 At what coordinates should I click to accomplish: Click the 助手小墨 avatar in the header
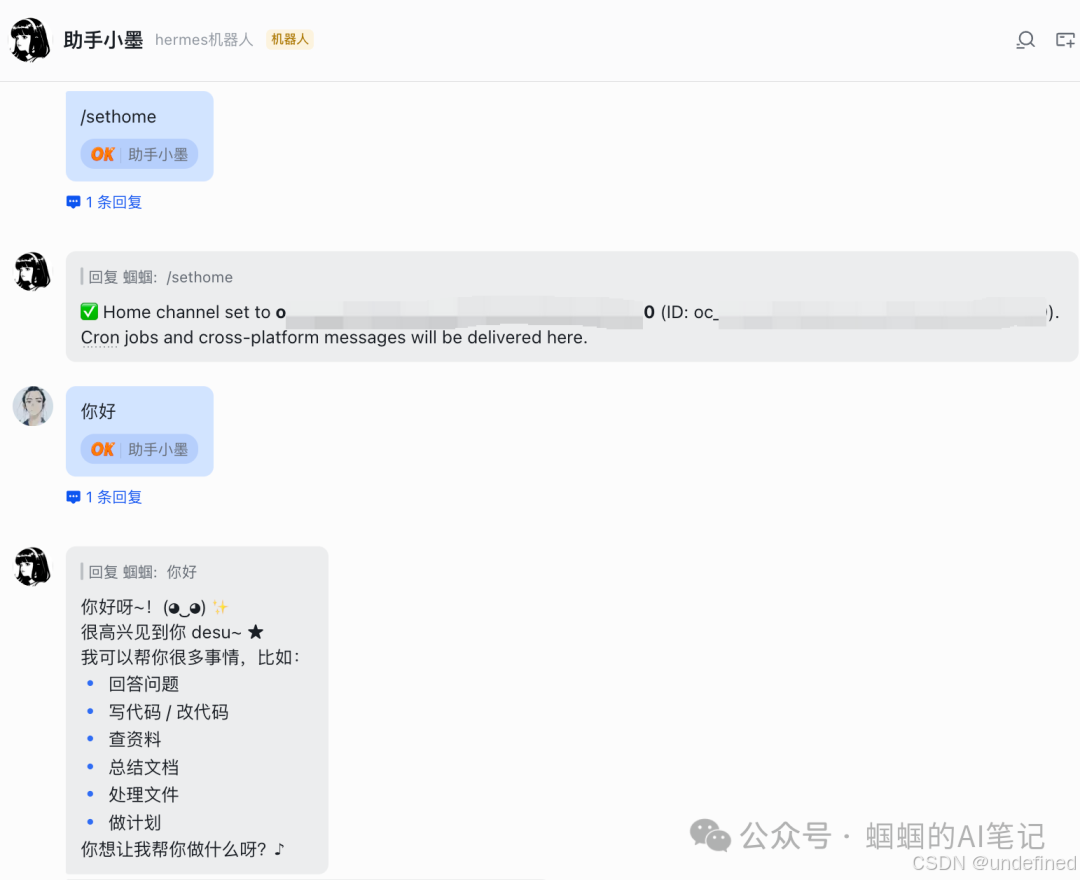[x=28, y=40]
